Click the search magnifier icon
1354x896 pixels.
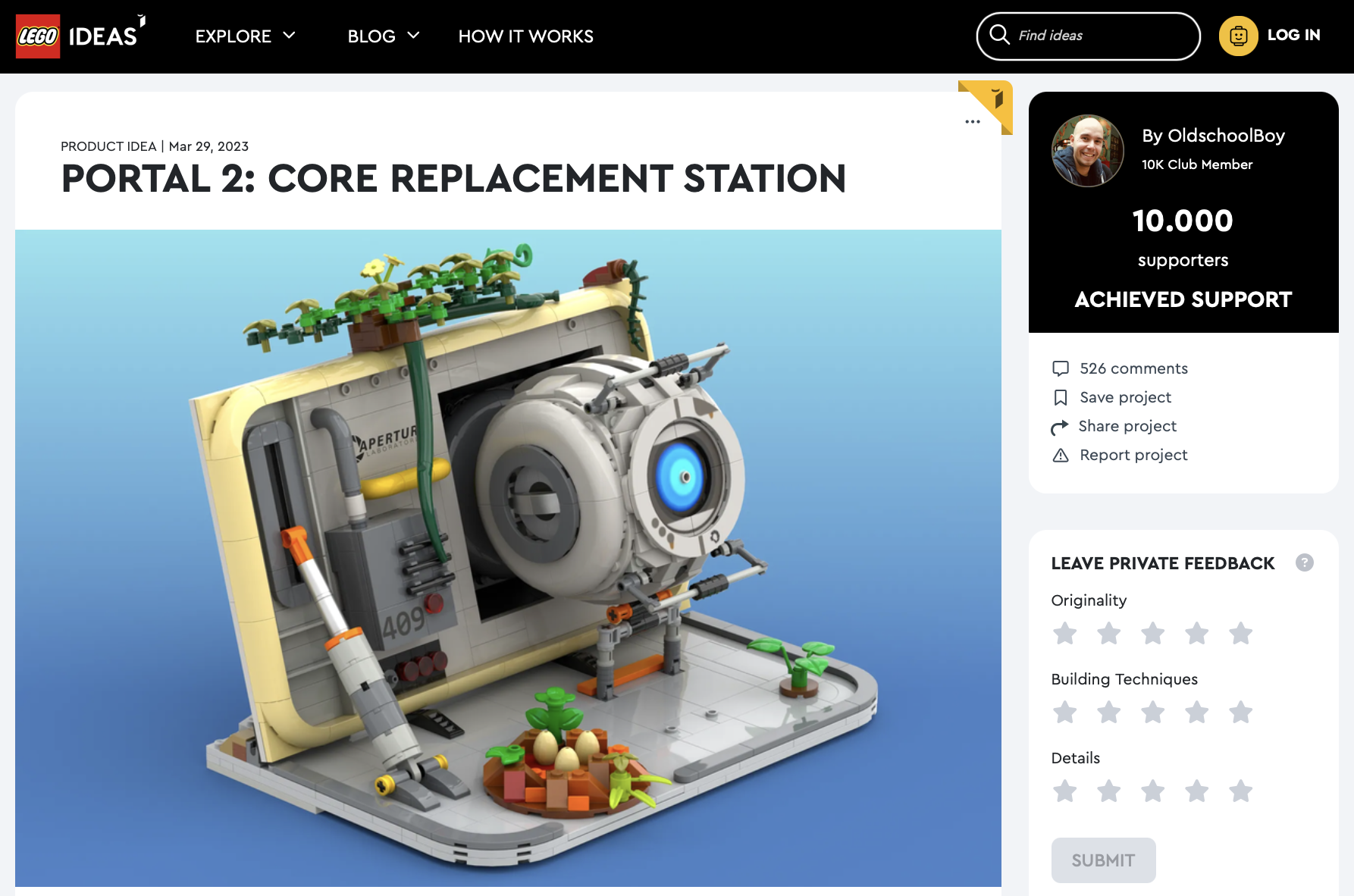tap(1000, 35)
